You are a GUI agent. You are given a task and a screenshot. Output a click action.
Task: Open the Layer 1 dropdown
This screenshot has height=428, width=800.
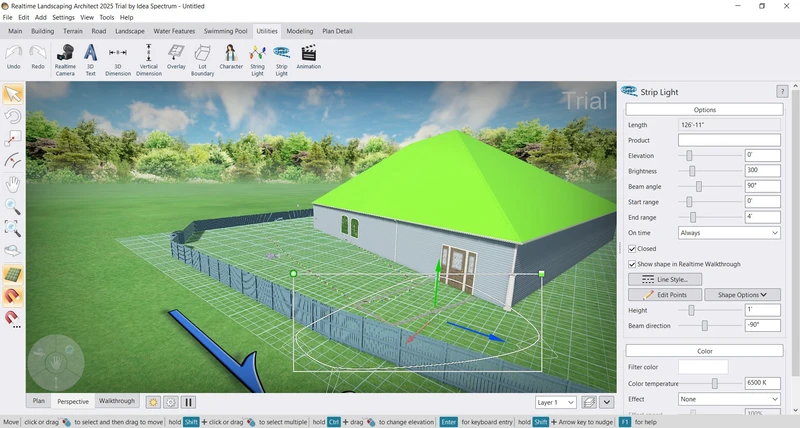(555, 402)
